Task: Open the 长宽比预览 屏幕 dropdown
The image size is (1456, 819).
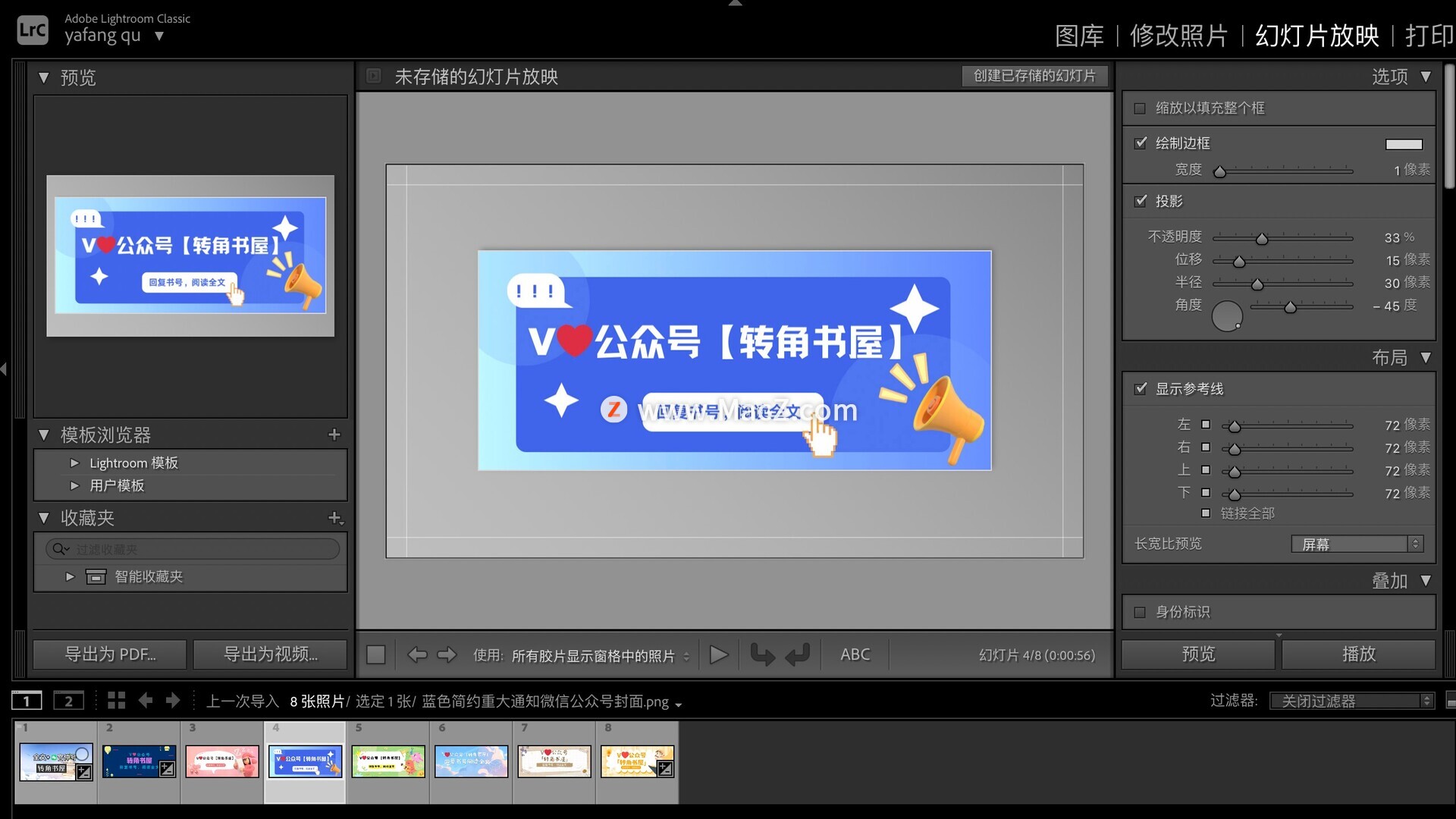Action: pyautogui.click(x=1357, y=544)
